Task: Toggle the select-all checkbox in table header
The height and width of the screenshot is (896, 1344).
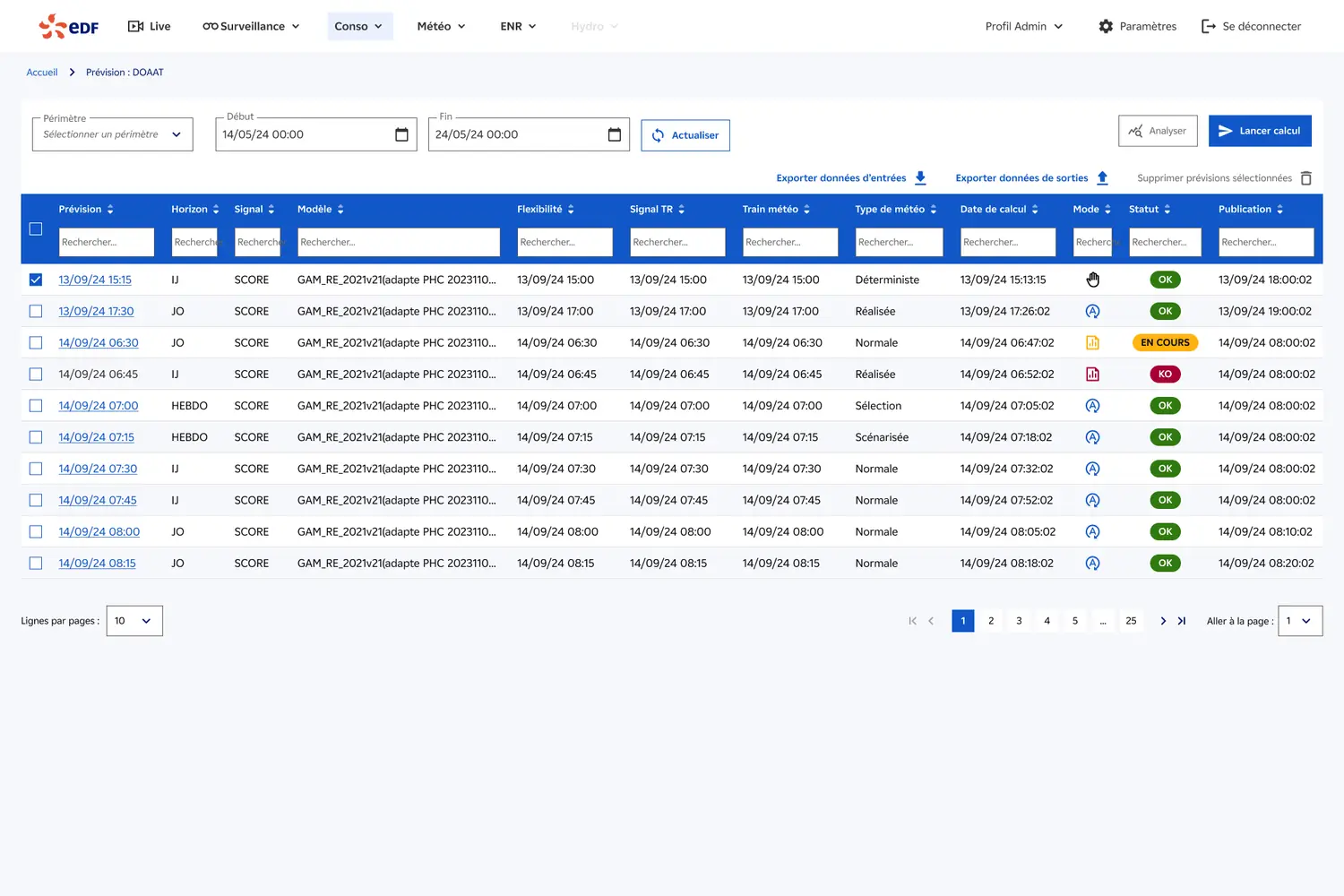Action: coord(36,229)
